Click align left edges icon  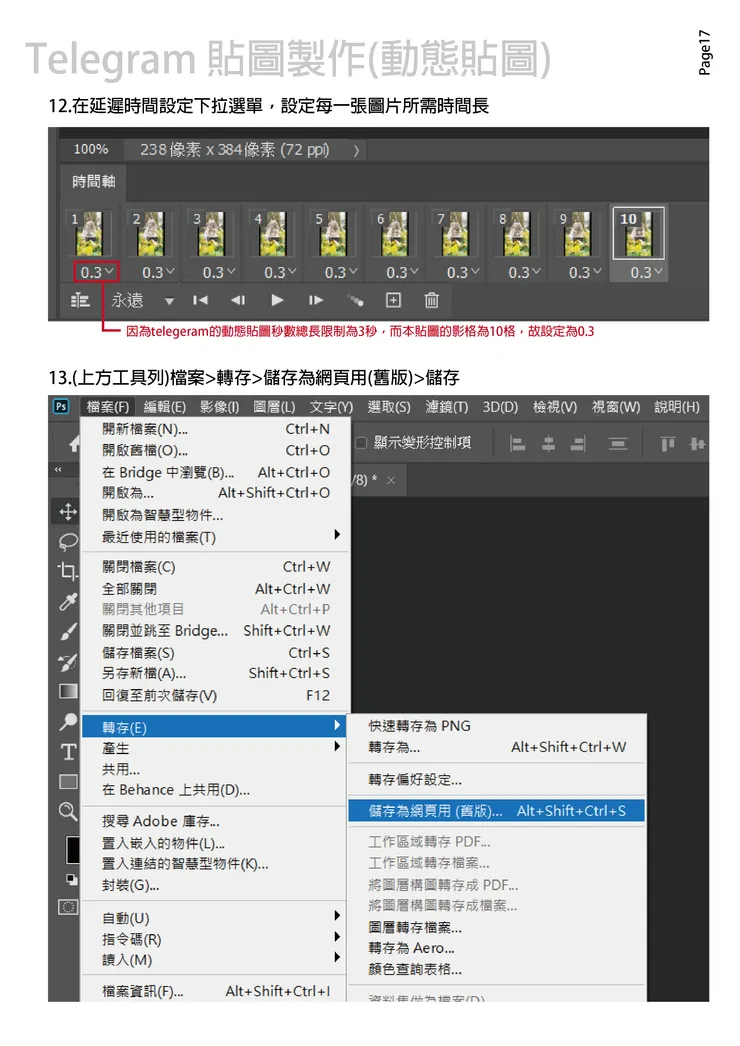(518, 444)
